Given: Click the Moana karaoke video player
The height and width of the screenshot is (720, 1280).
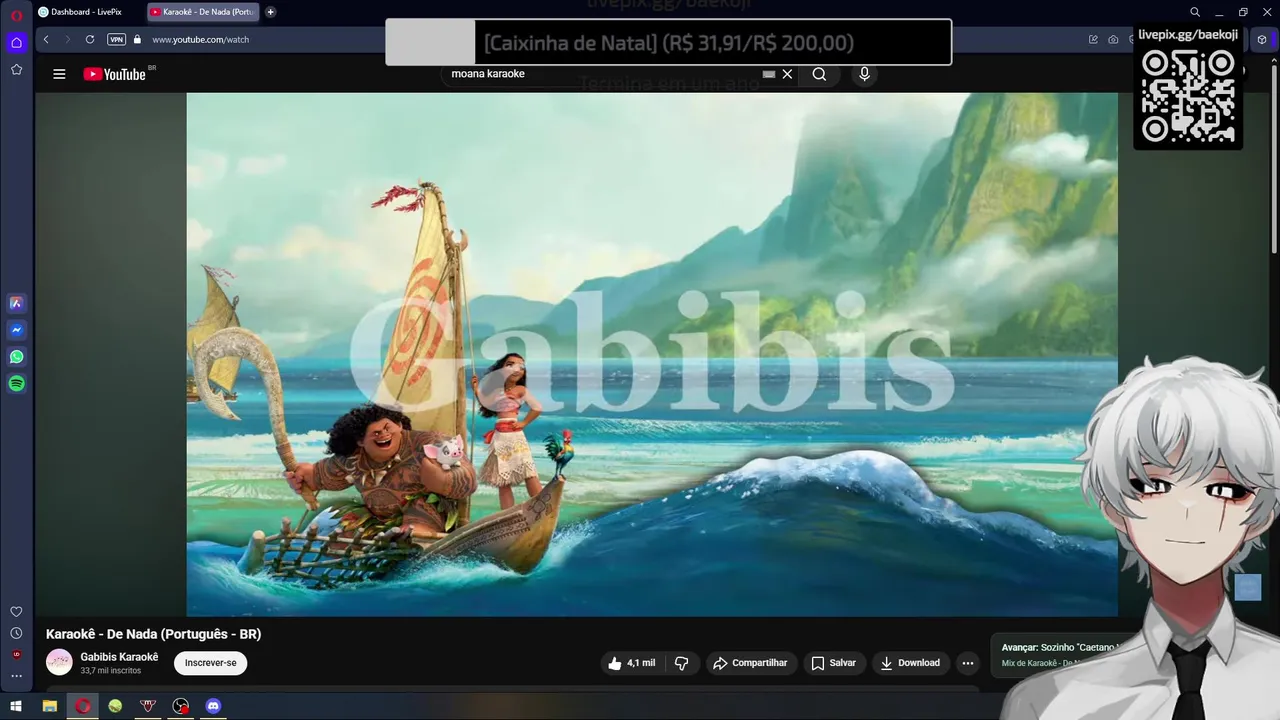Looking at the screenshot, I should [652, 354].
